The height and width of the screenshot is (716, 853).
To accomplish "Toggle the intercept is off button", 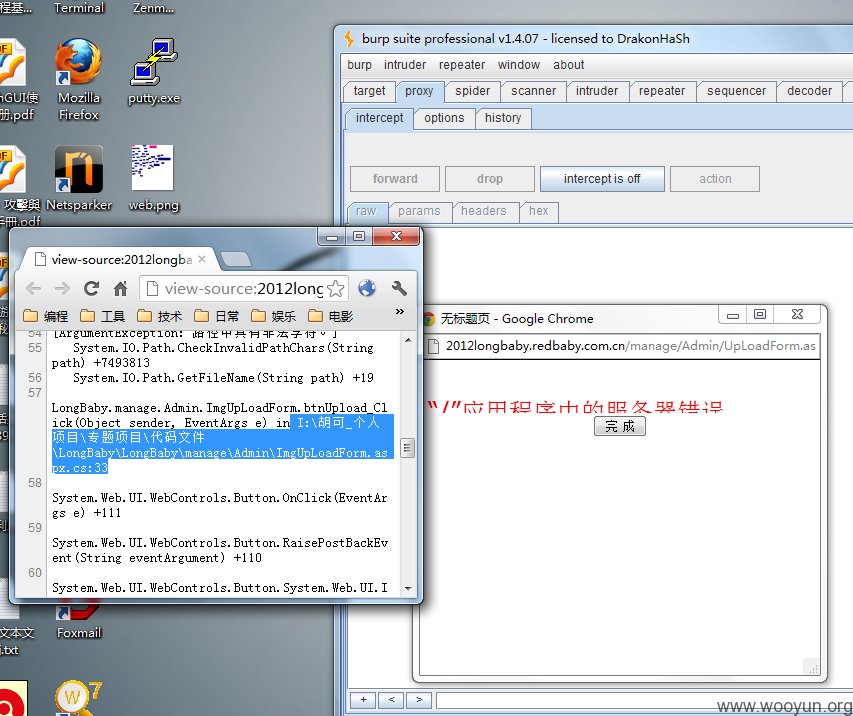I will [602, 179].
